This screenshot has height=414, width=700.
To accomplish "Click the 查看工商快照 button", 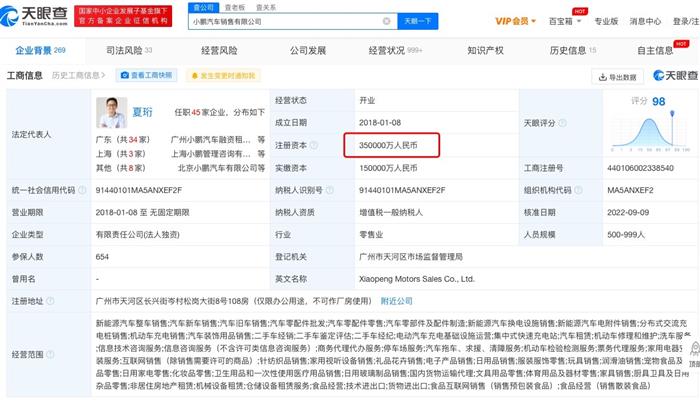I will 147,75.
